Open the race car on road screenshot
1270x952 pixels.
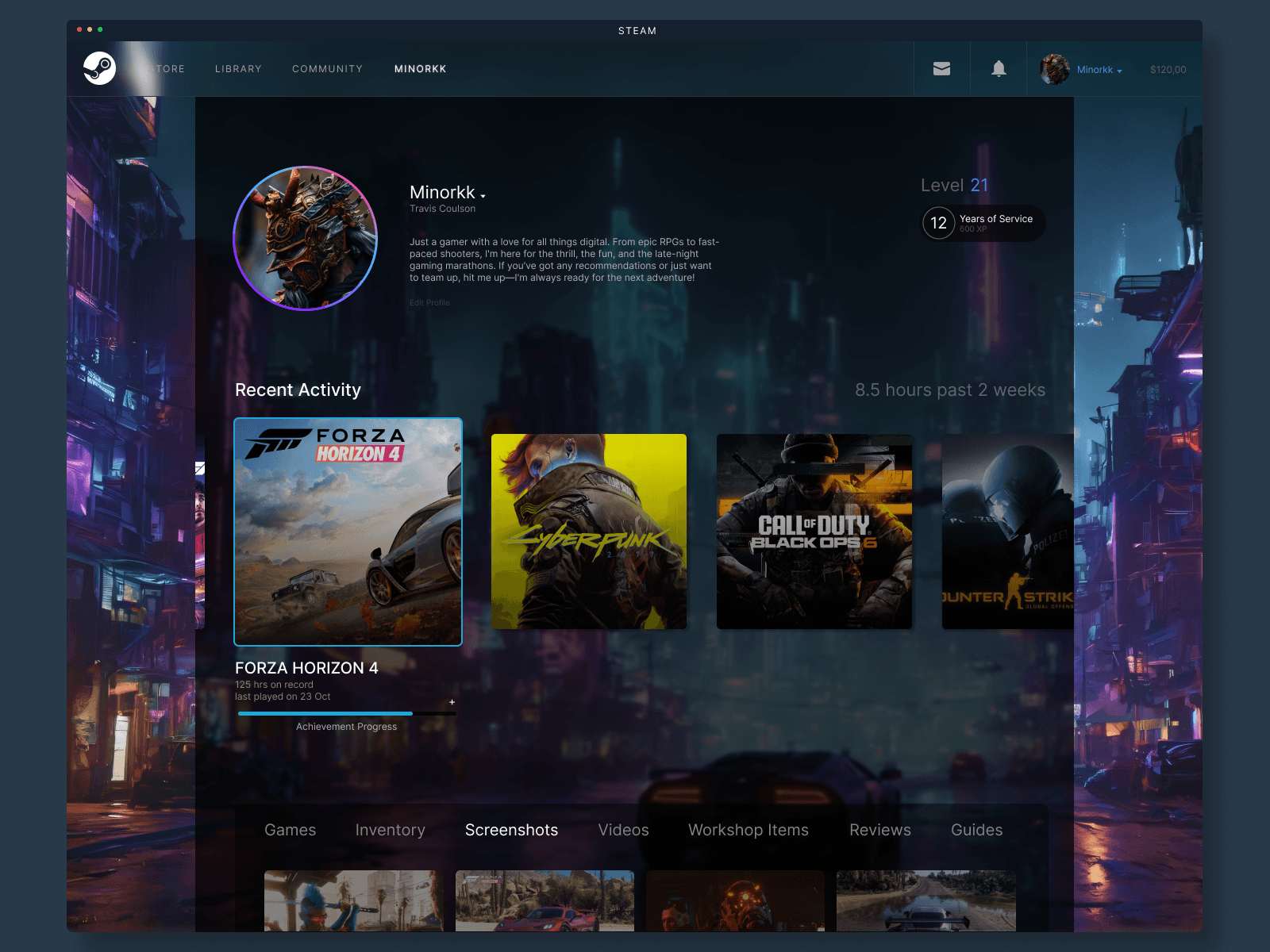point(926,900)
